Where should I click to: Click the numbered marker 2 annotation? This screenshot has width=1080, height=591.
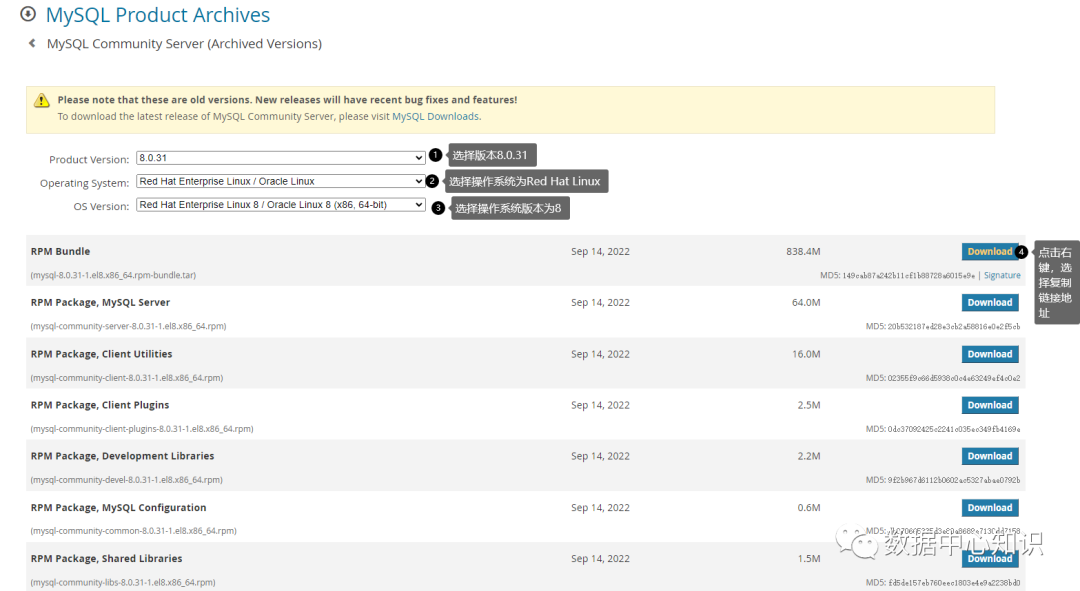432,181
